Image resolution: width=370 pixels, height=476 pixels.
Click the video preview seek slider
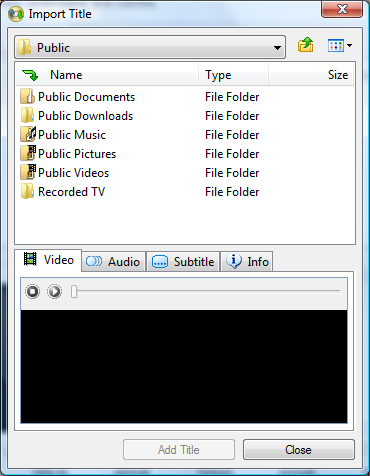click(206, 291)
